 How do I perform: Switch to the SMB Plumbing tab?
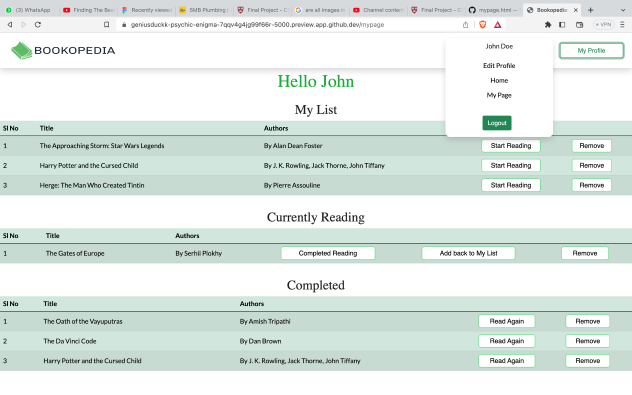pyautogui.click(x=206, y=10)
